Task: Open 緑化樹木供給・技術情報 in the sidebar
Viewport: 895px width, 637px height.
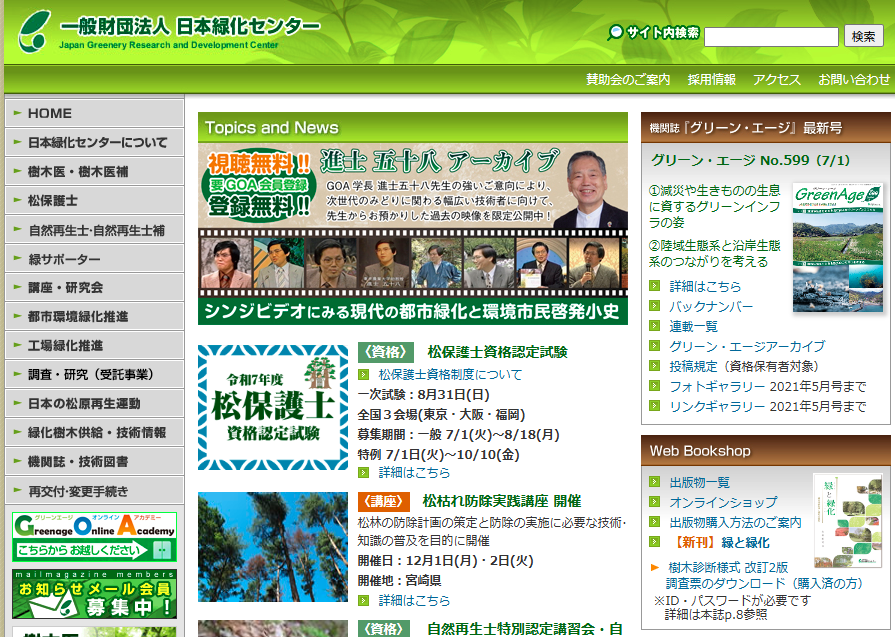Action: click(x=94, y=433)
